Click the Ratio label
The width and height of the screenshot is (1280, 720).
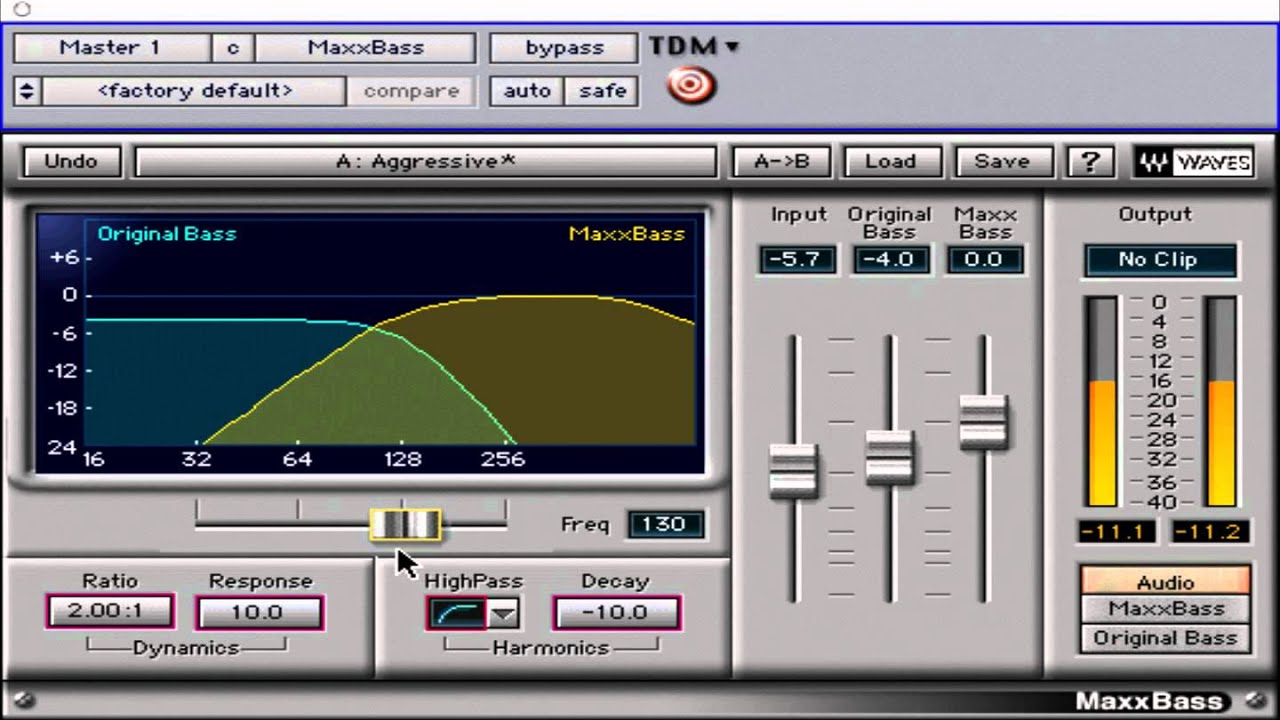click(x=110, y=581)
